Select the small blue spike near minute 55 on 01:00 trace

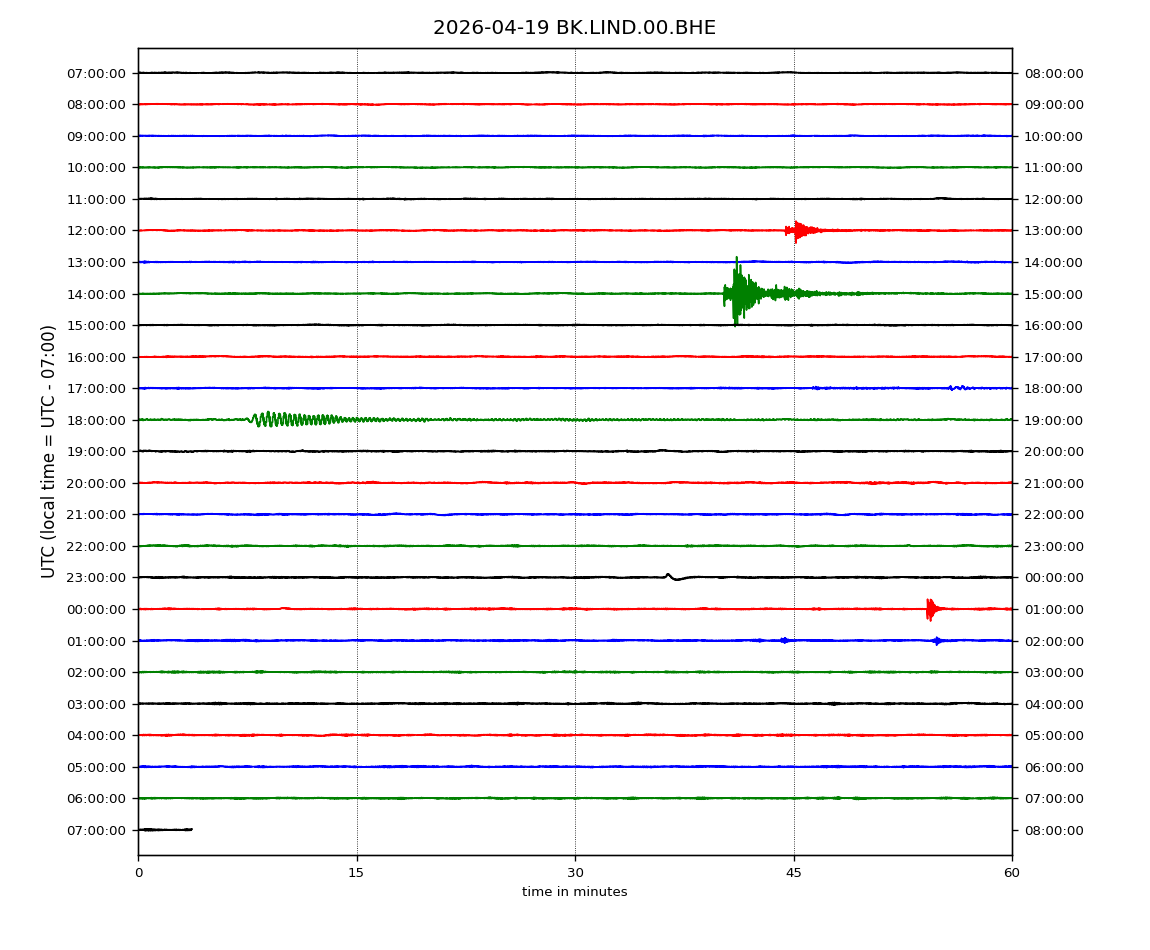pos(936,641)
